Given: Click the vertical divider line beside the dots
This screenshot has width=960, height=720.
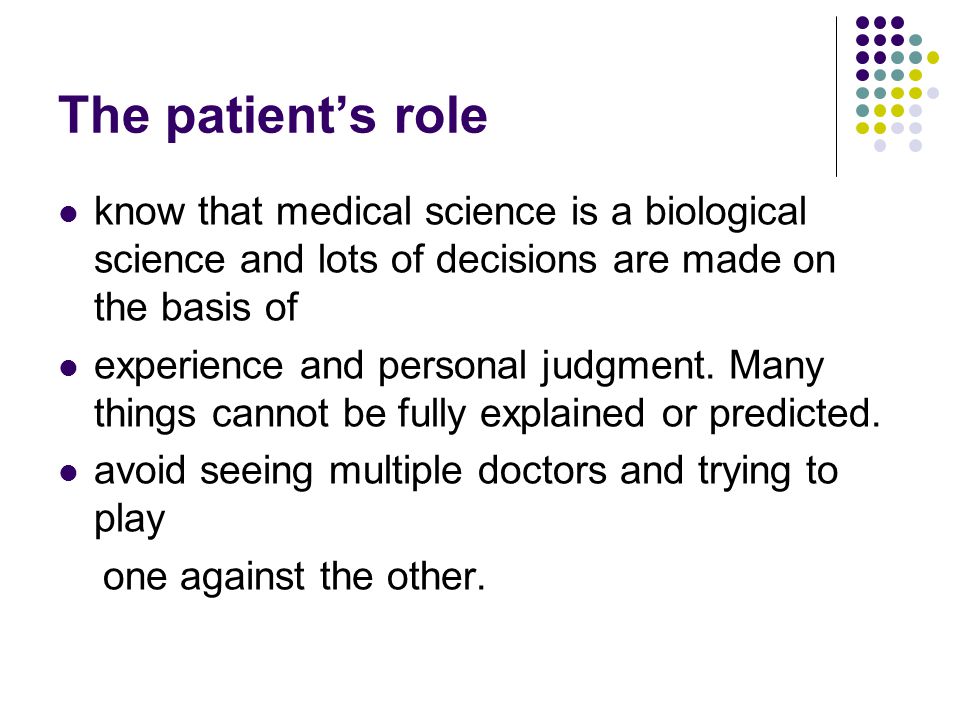Looking at the screenshot, I should (x=836, y=97).
